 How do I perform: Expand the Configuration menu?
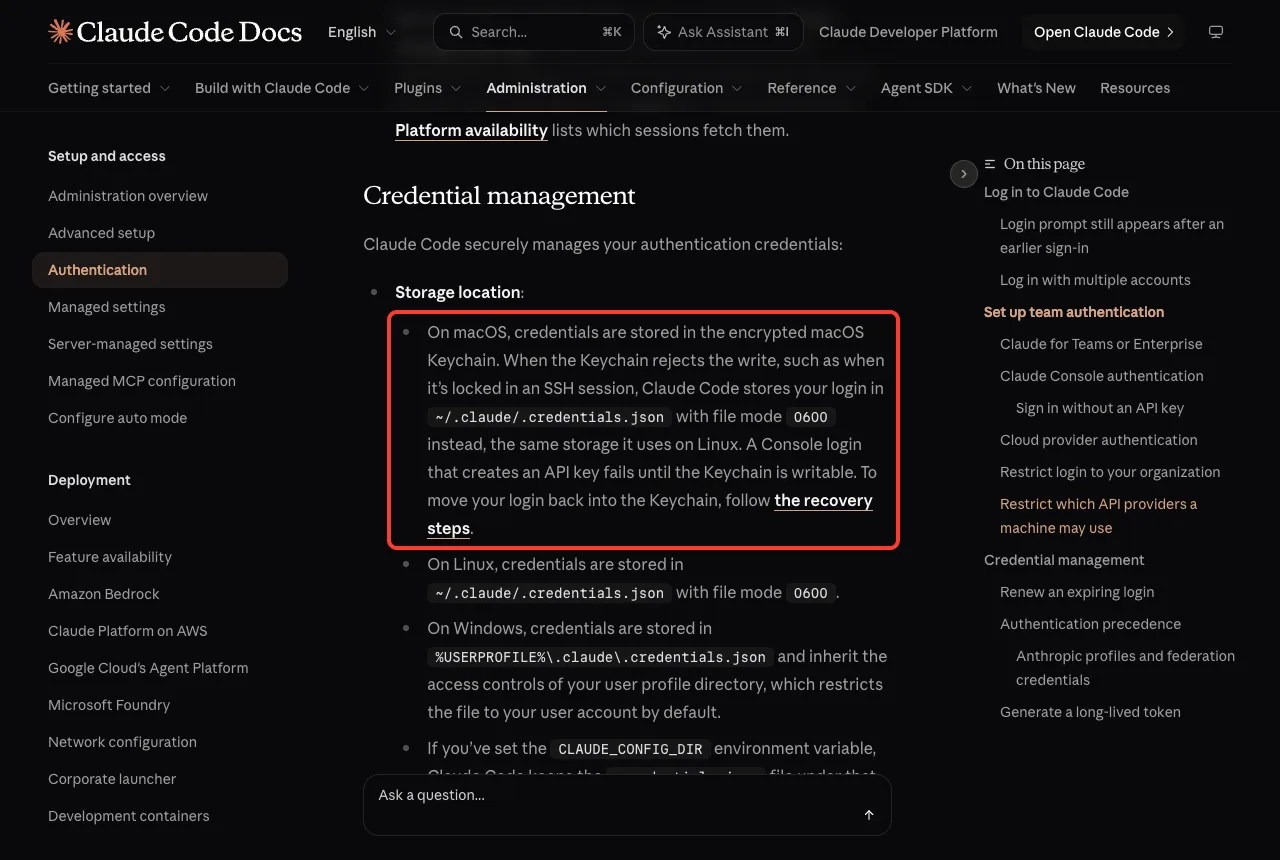(x=687, y=88)
